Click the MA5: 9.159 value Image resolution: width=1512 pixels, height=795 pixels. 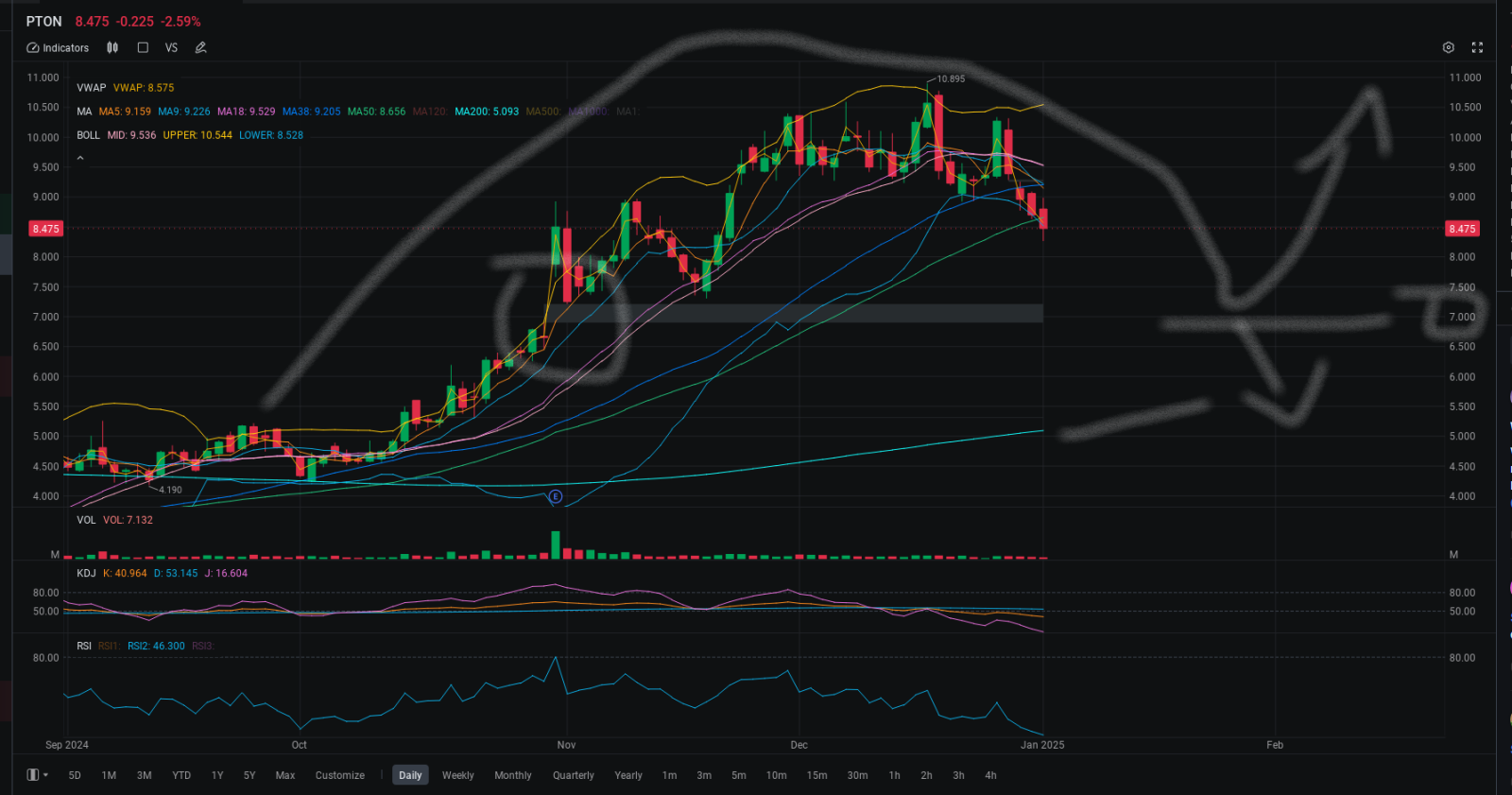125,112
